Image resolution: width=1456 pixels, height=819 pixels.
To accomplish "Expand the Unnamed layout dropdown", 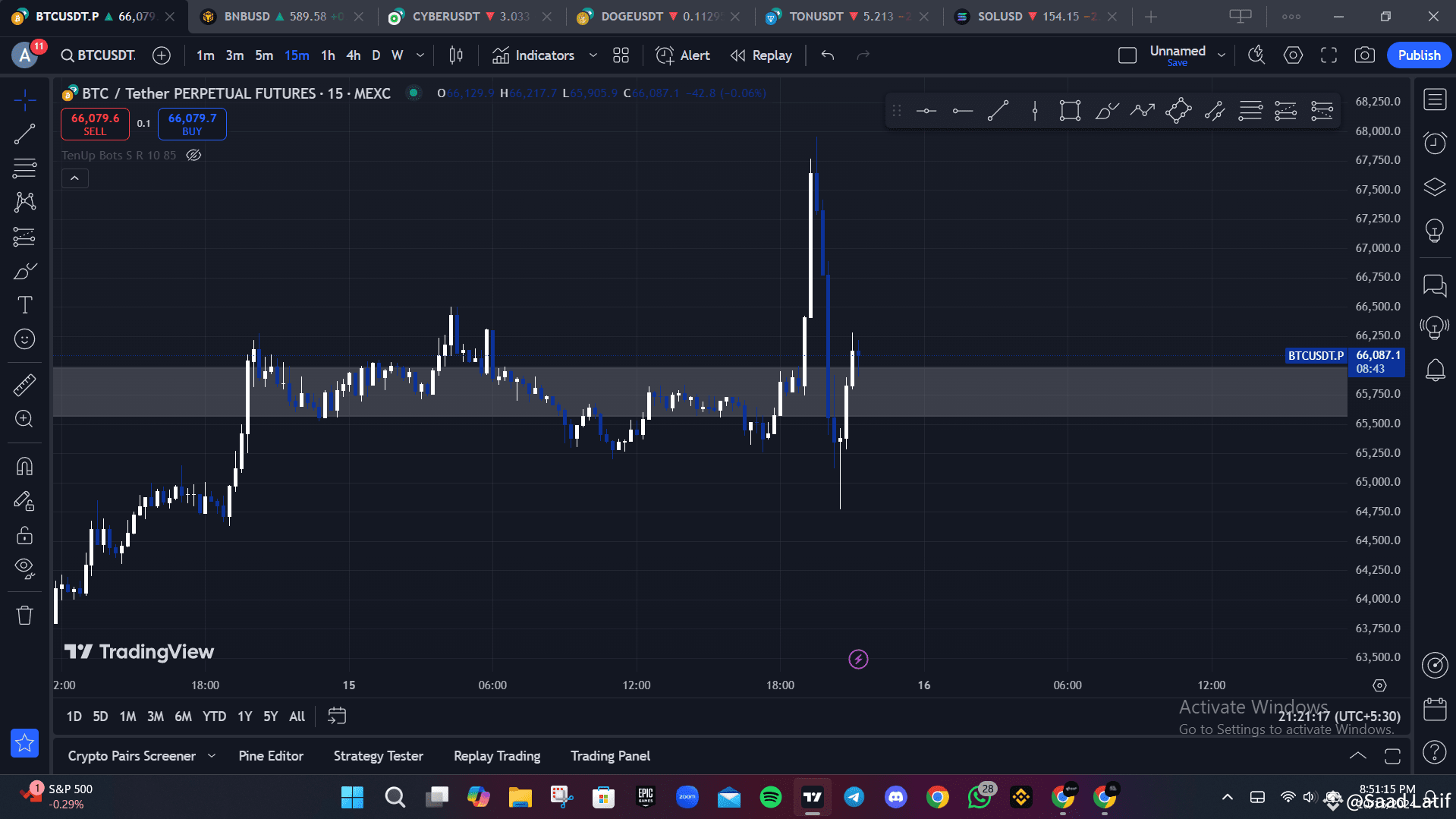I will click(1222, 55).
